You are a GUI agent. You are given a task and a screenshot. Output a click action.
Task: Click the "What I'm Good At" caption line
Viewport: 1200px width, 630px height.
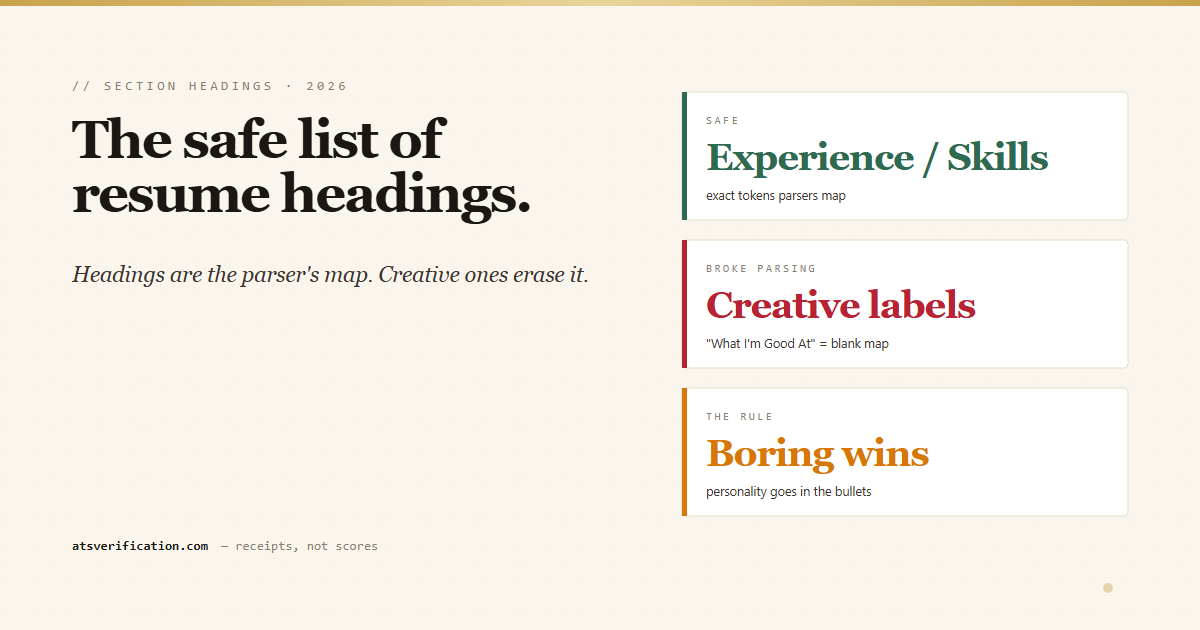(x=797, y=344)
